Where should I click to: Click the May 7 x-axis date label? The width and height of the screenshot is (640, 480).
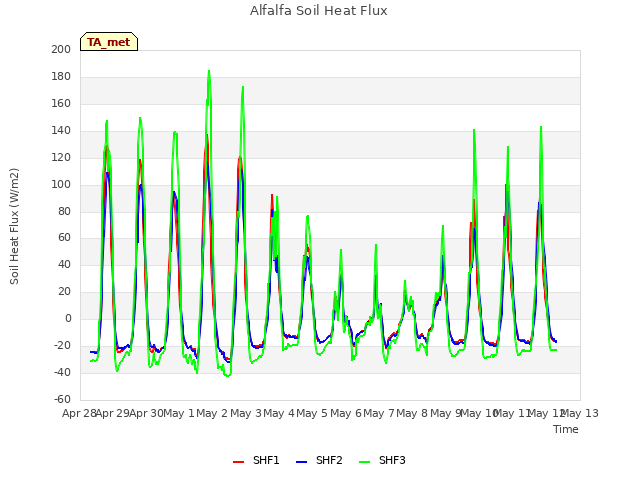coord(379,413)
